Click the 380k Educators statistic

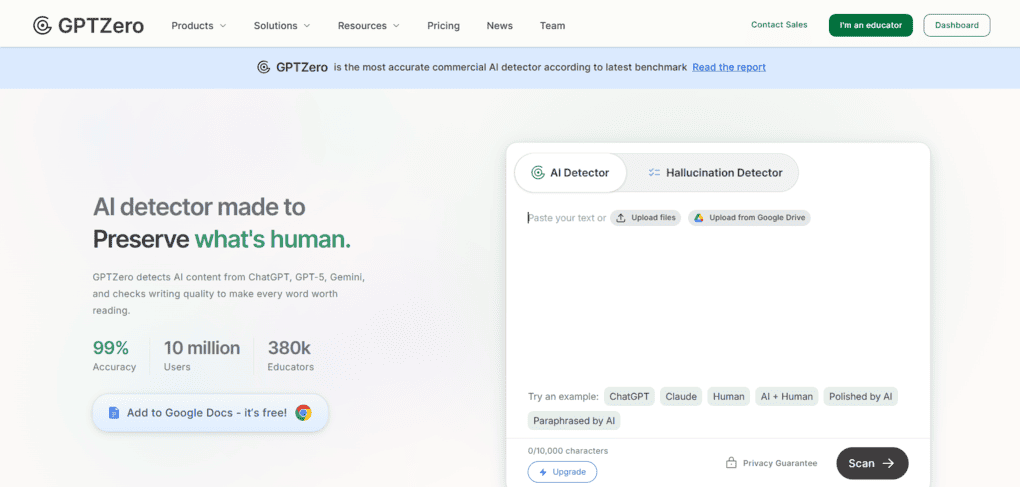(290, 356)
